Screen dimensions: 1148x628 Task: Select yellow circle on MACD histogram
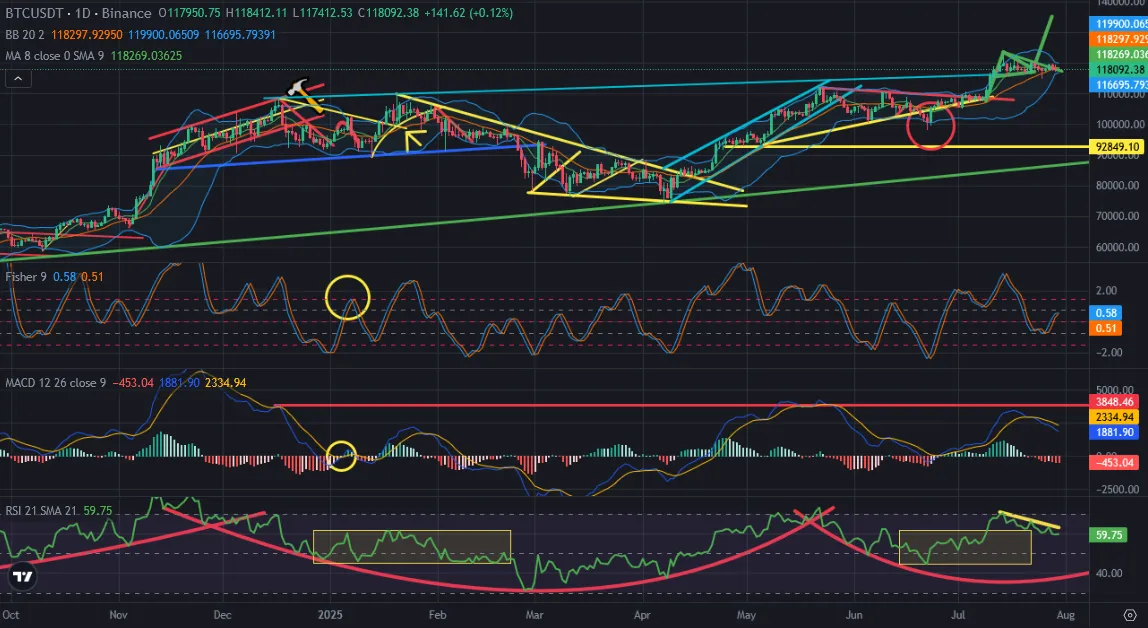point(341,455)
